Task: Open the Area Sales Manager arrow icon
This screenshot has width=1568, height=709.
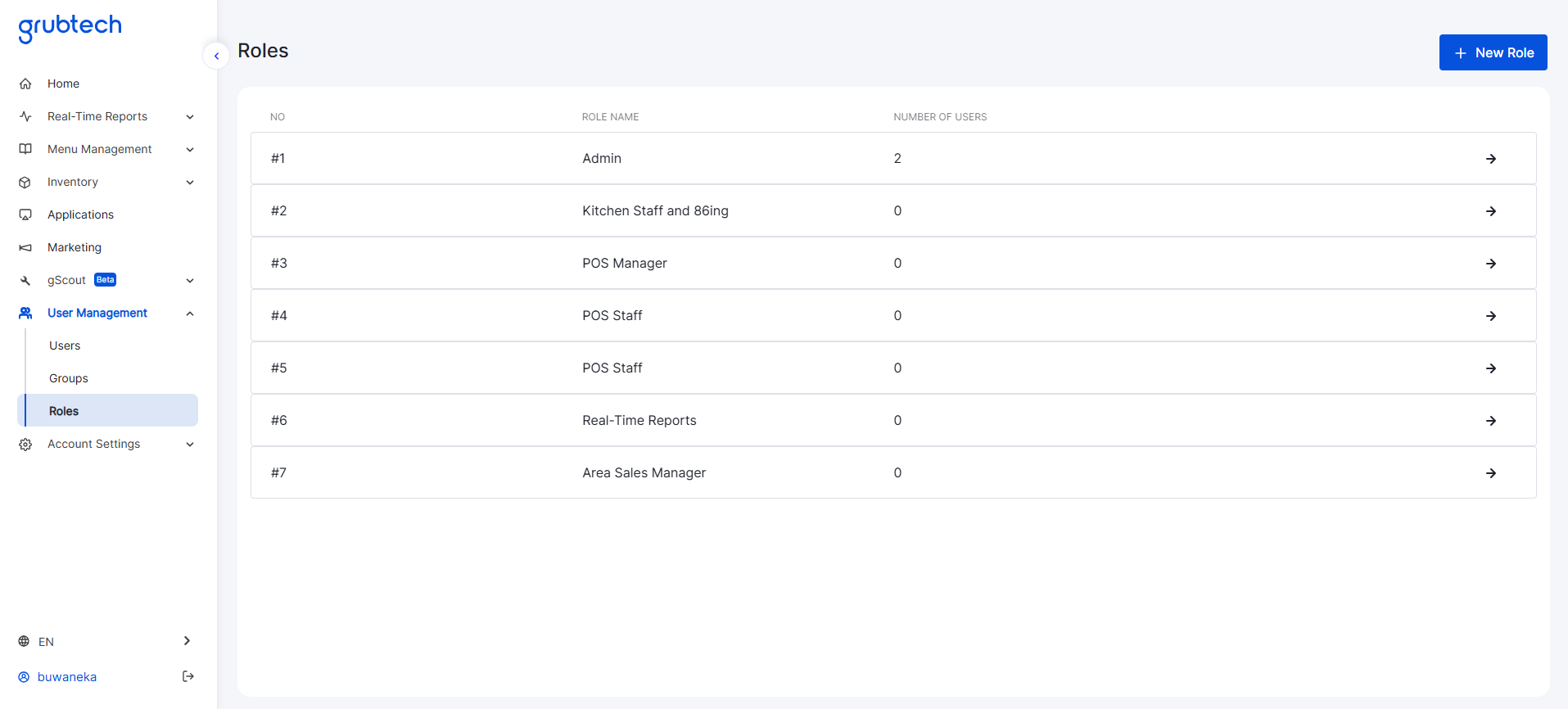Action: (x=1490, y=473)
